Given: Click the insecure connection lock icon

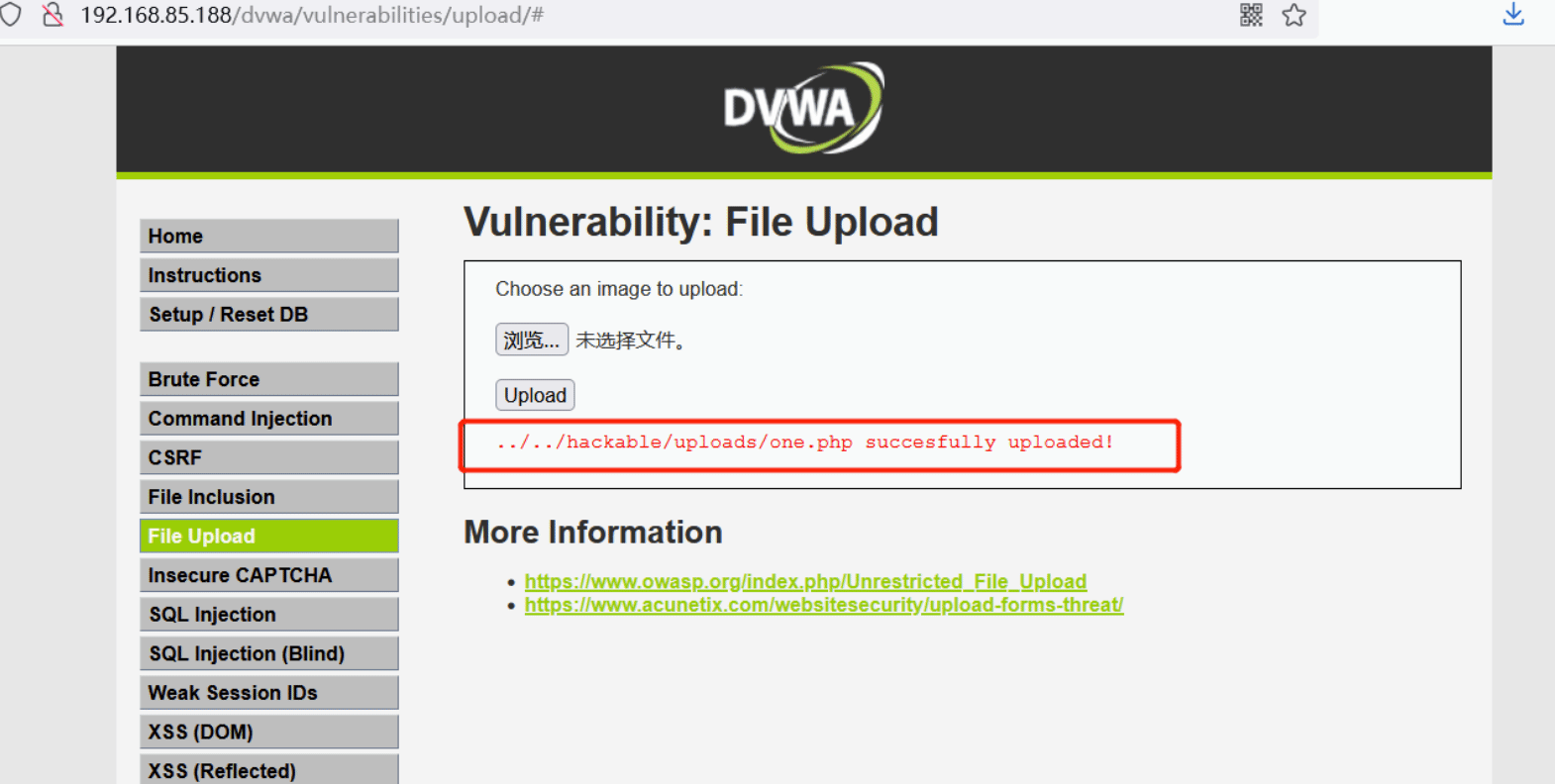Looking at the screenshot, I should (x=52, y=15).
